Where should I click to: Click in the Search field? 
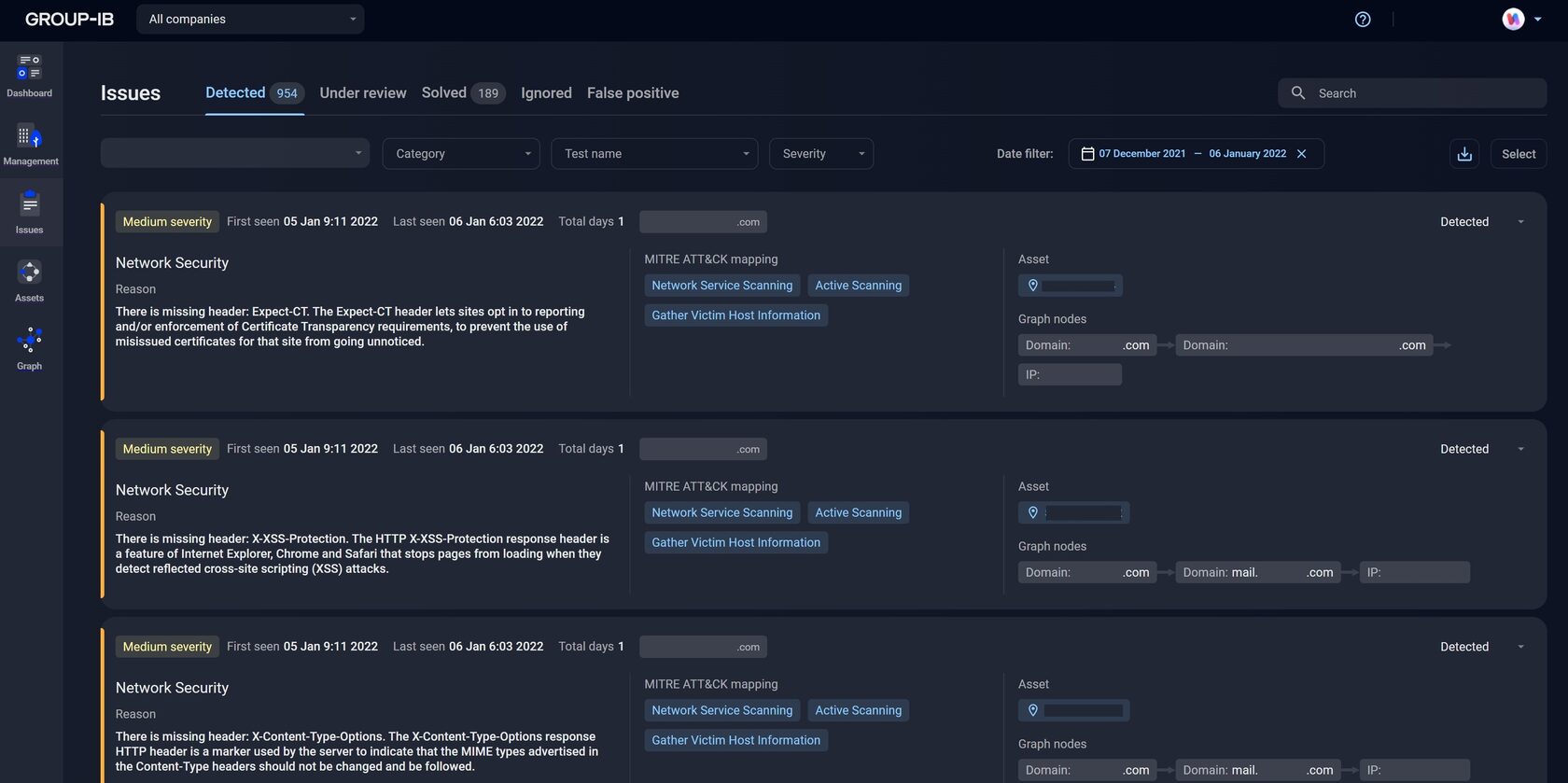coord(1423,93)
